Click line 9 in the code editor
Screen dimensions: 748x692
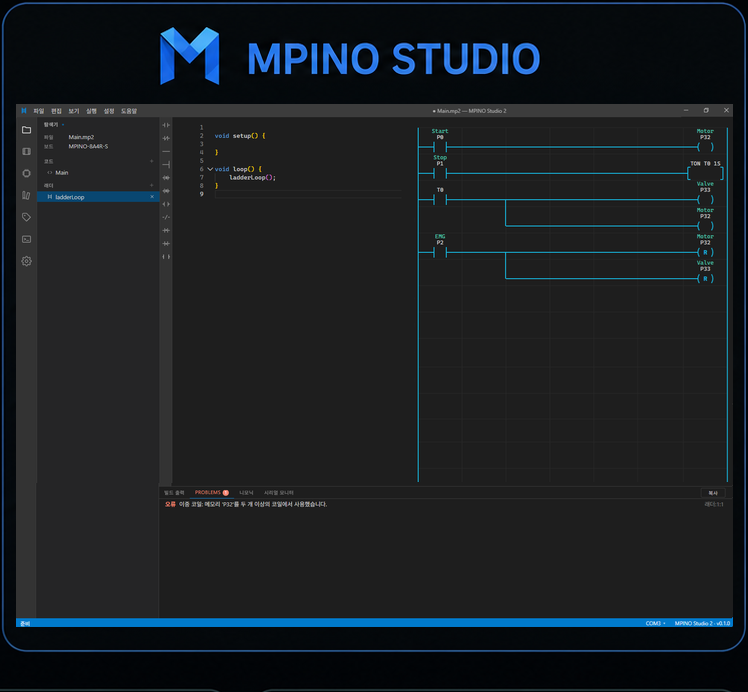tap(308, 194)
